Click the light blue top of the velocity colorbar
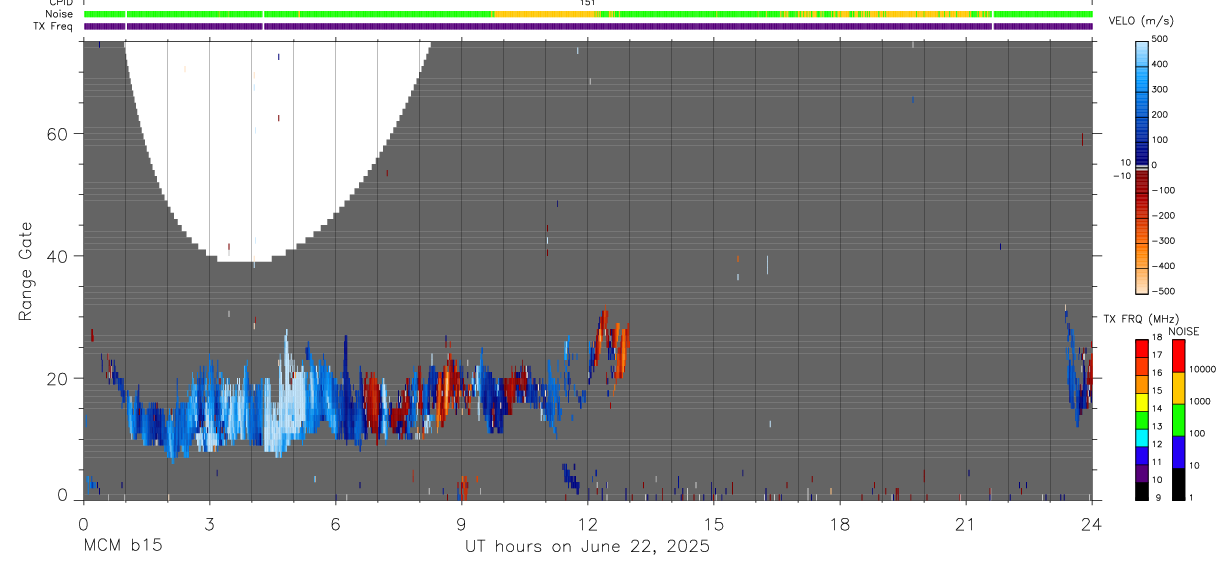Screen dimensions: 1228x567 click(1143, 55)
